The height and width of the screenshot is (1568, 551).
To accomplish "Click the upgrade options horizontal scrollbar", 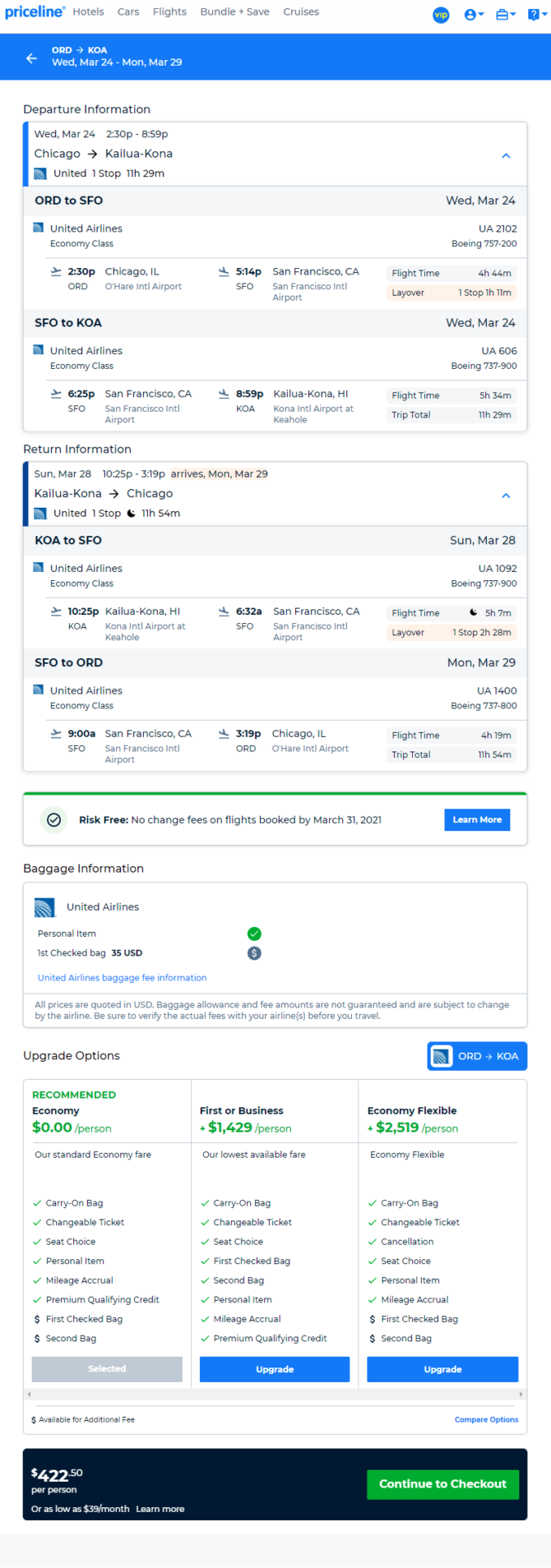I will (275, 1394).
